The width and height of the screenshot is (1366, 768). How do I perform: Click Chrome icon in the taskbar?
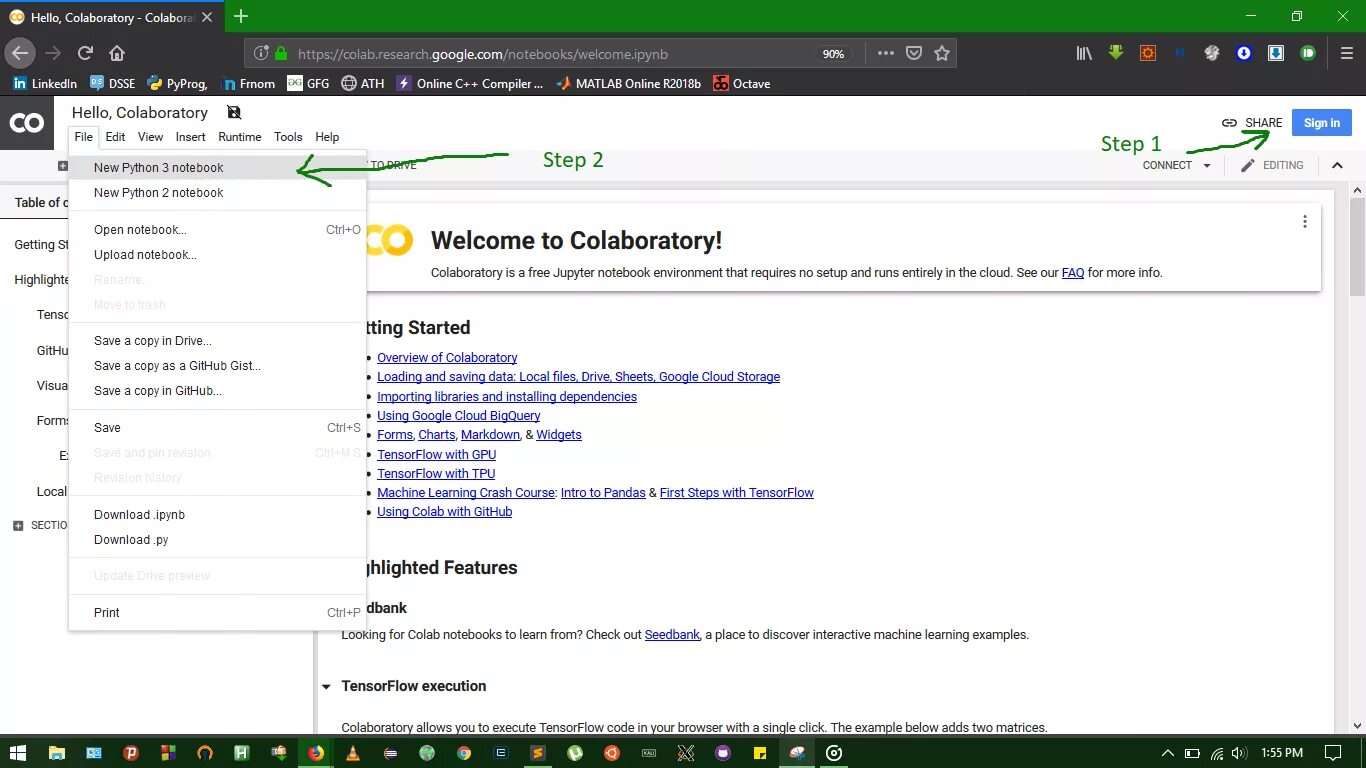pyautogui.click(x=464, y=753)
